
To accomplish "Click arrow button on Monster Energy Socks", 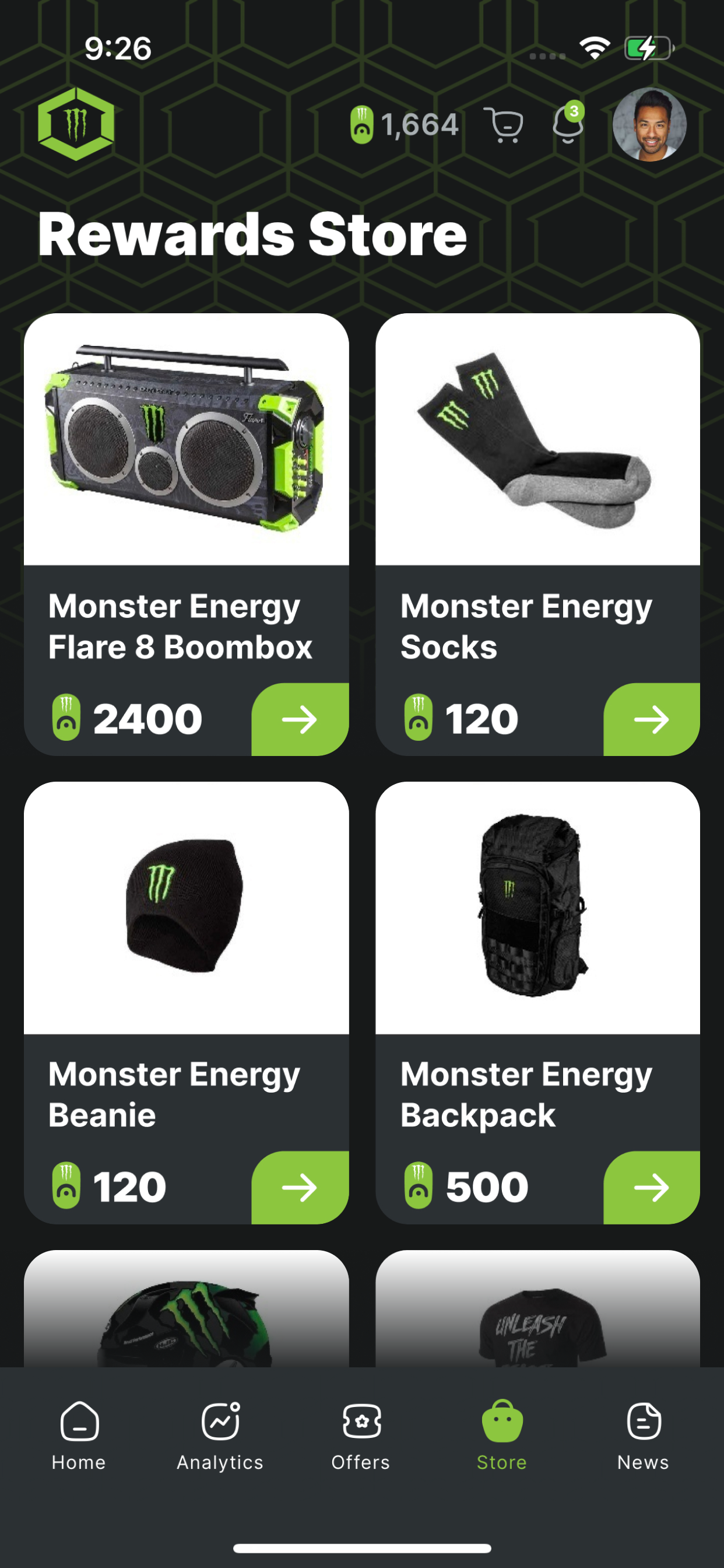I will (652, 719).
